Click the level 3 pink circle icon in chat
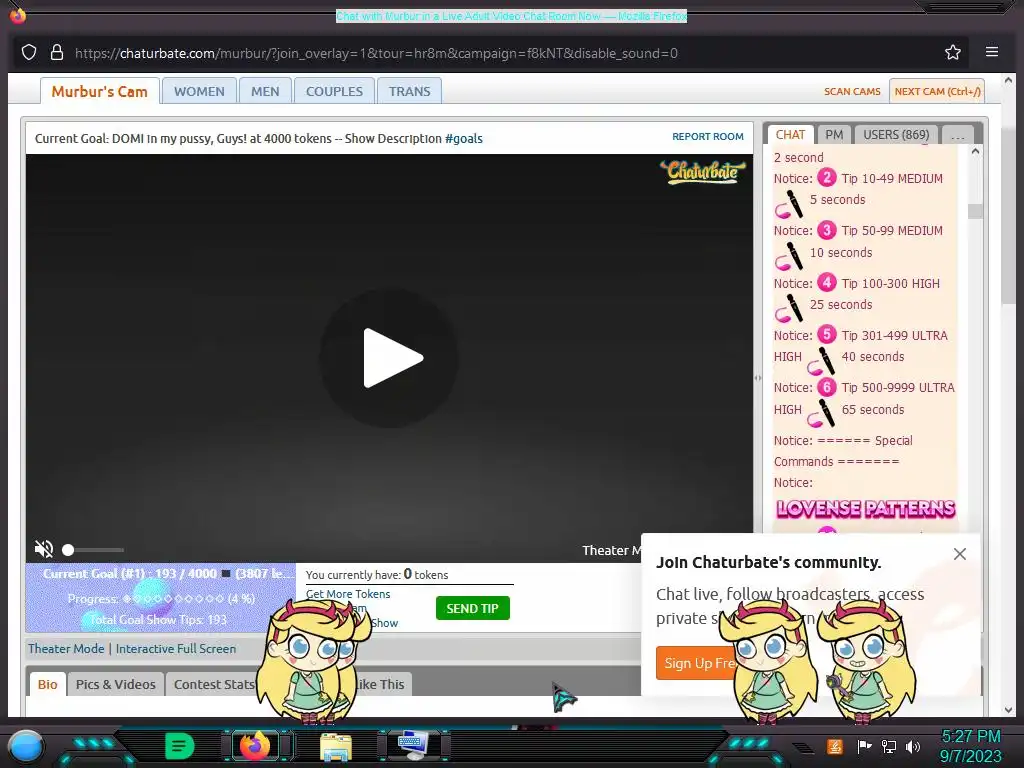 tap(827, 230)
